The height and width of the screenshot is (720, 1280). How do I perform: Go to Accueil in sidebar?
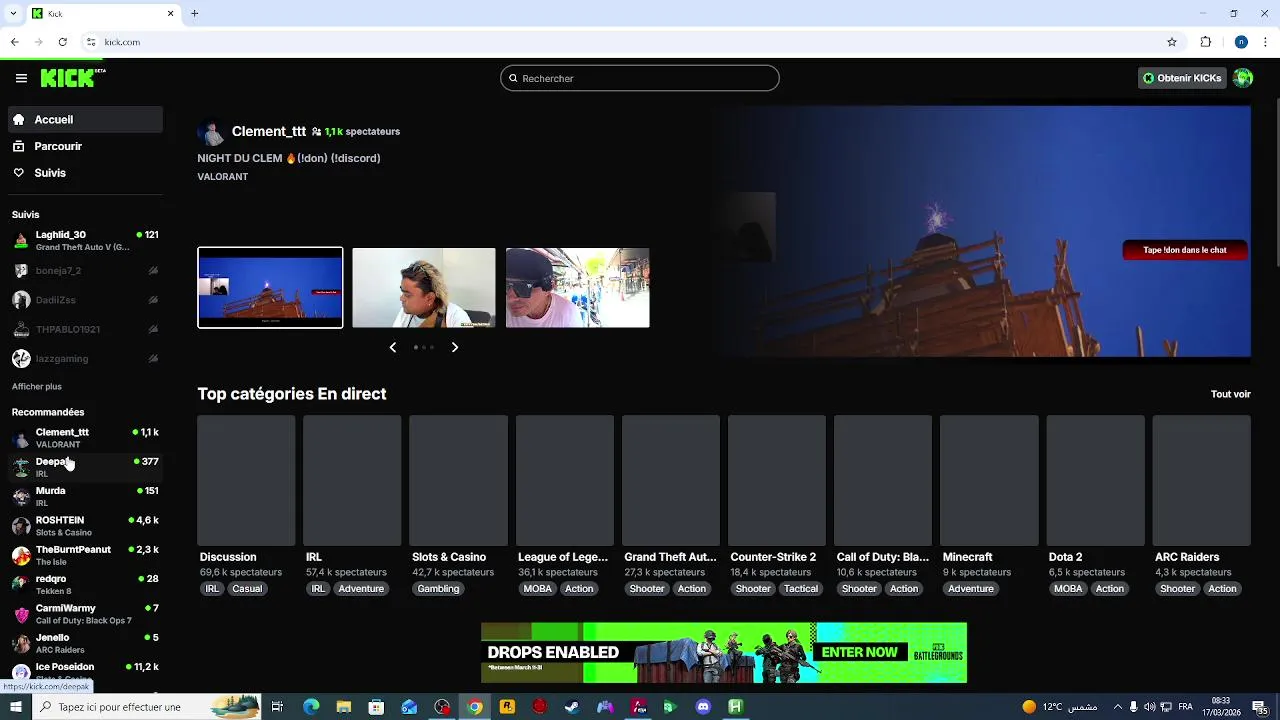point(86,119)
